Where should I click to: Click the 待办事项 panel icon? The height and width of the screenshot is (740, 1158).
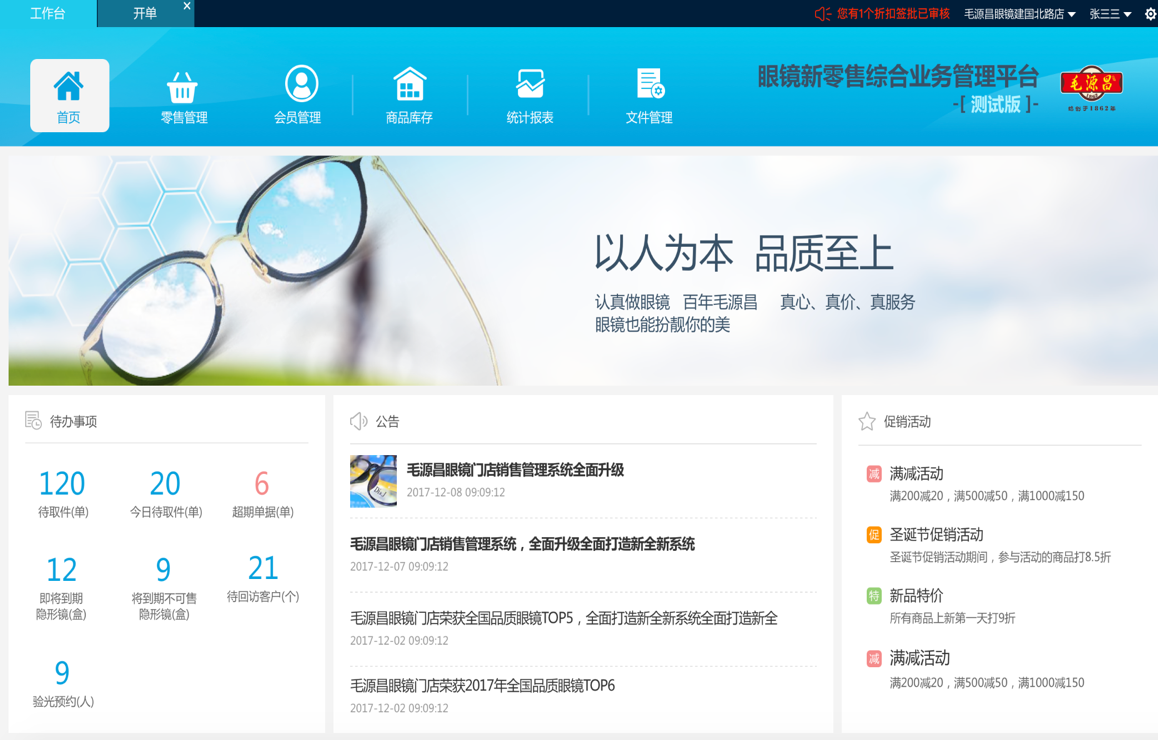coord(33,420)
